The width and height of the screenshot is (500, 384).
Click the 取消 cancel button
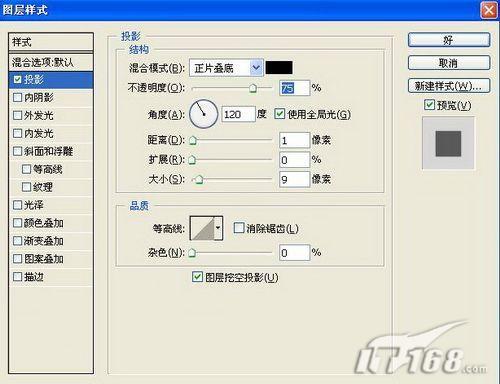[x=449, y=63]
